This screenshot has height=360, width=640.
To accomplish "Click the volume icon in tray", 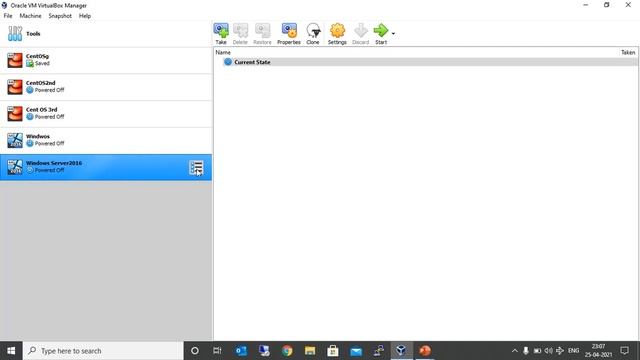I will [x=548, y=351].
